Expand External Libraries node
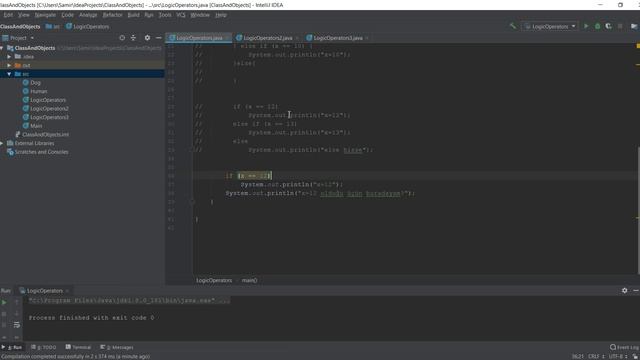The height and width of the screenshot is (360, 640). 2,143
